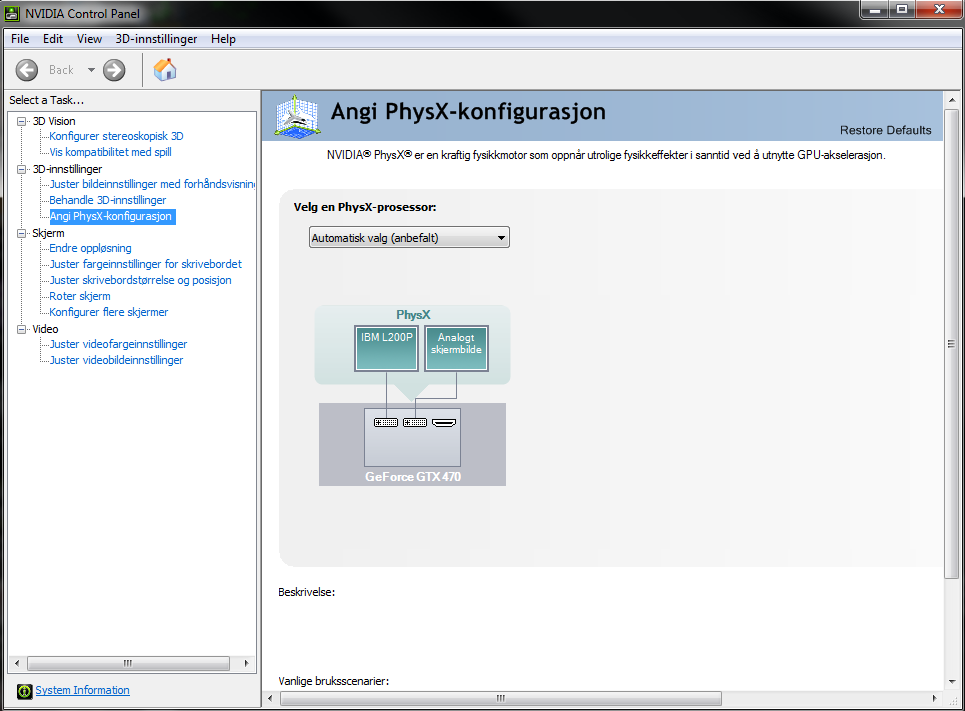965x711 pixels.
Task: Click the main pane scroll left arrow
Action: (270, 698)
